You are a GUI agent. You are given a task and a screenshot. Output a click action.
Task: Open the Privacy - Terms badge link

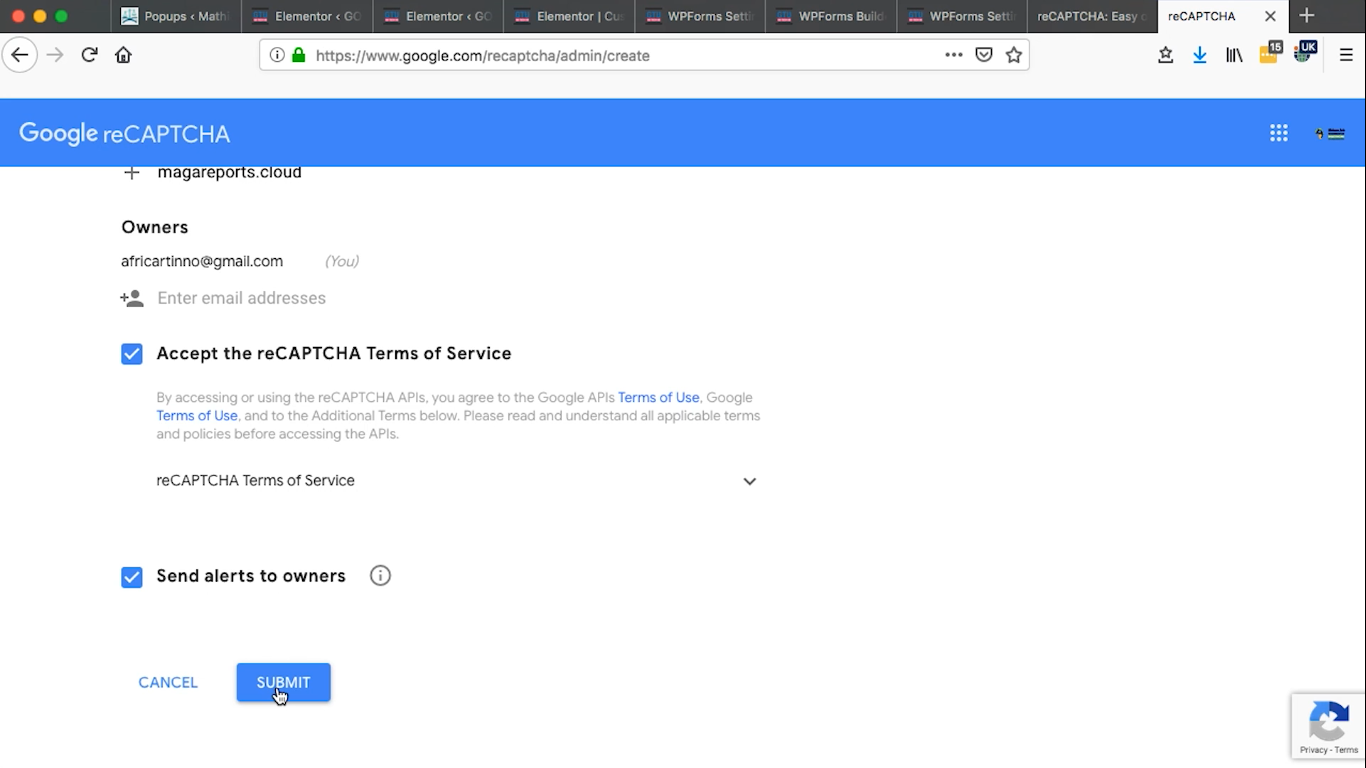click(x=1328, y=750)
